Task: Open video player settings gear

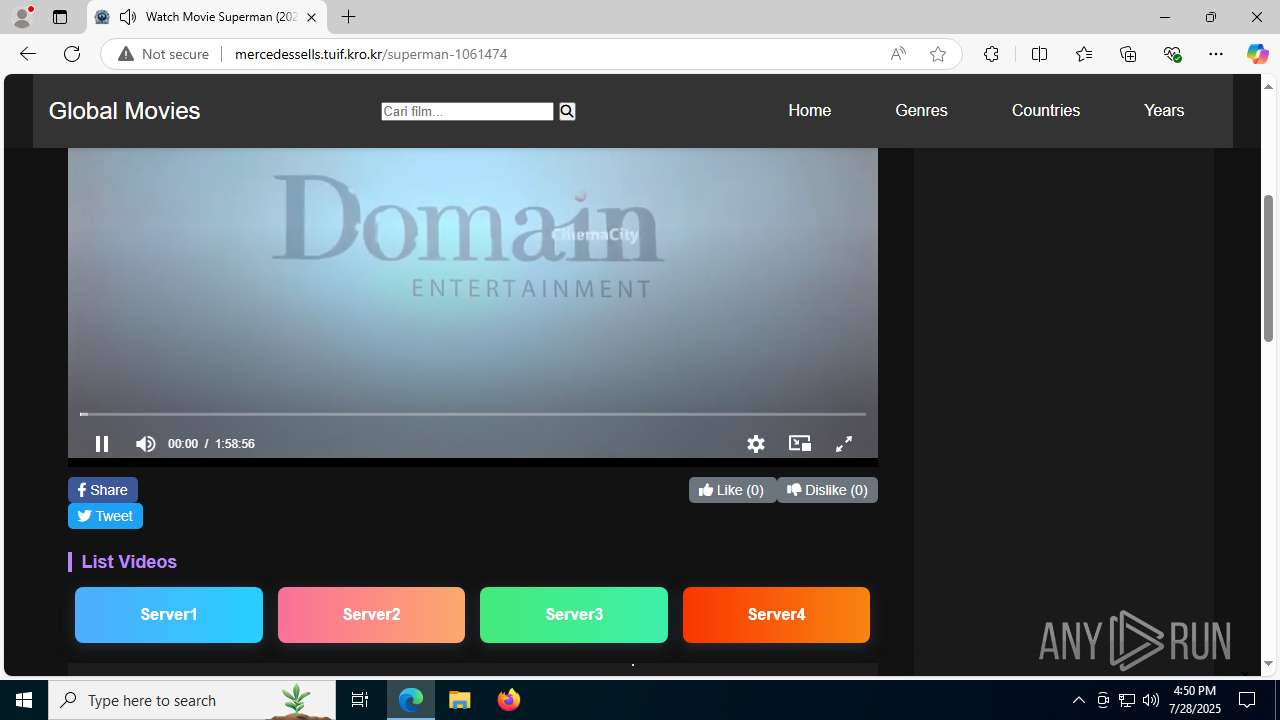Action: [x=756, y=444]
